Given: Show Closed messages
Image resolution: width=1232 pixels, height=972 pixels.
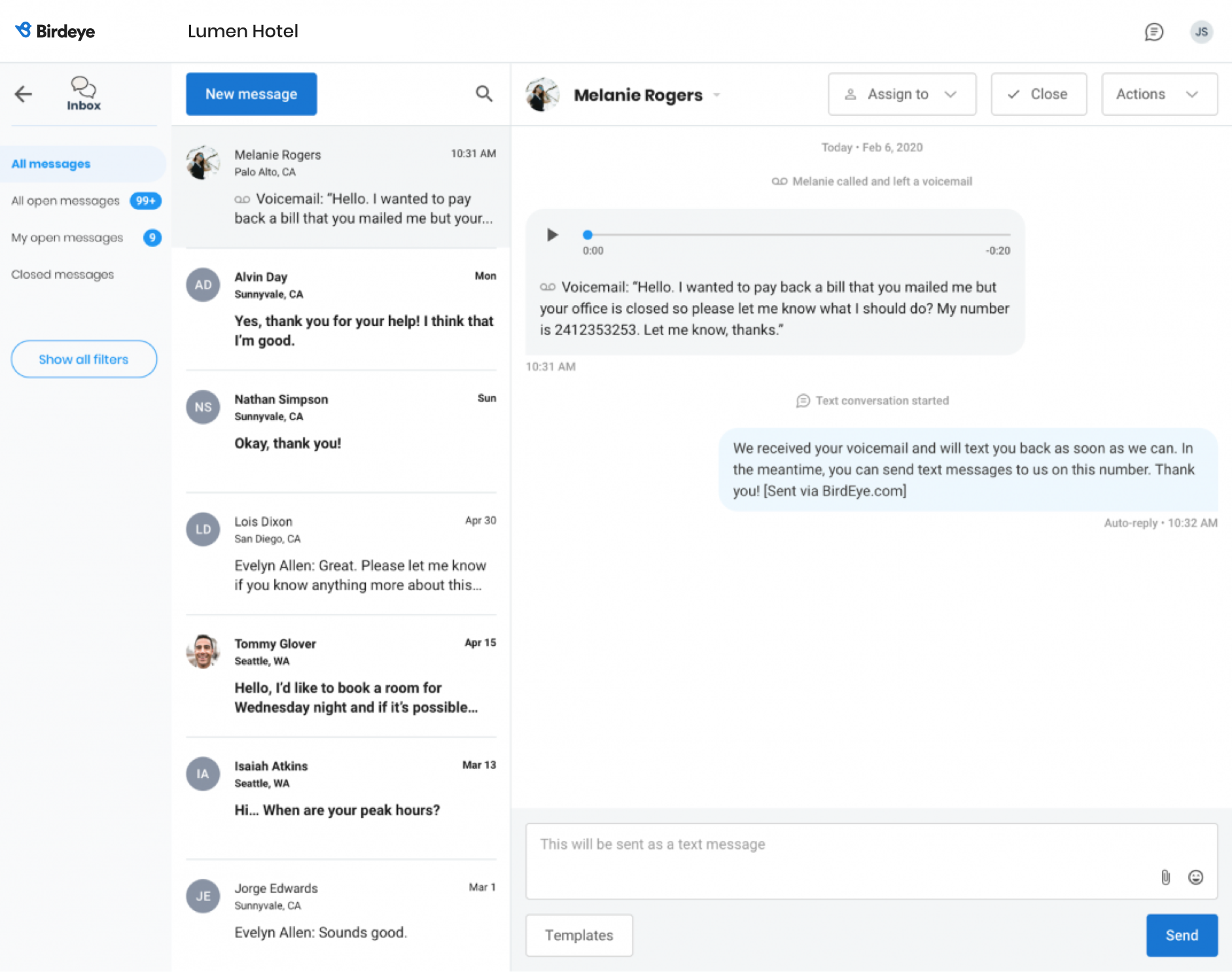Looking at the screenshot, I should 62,274.
